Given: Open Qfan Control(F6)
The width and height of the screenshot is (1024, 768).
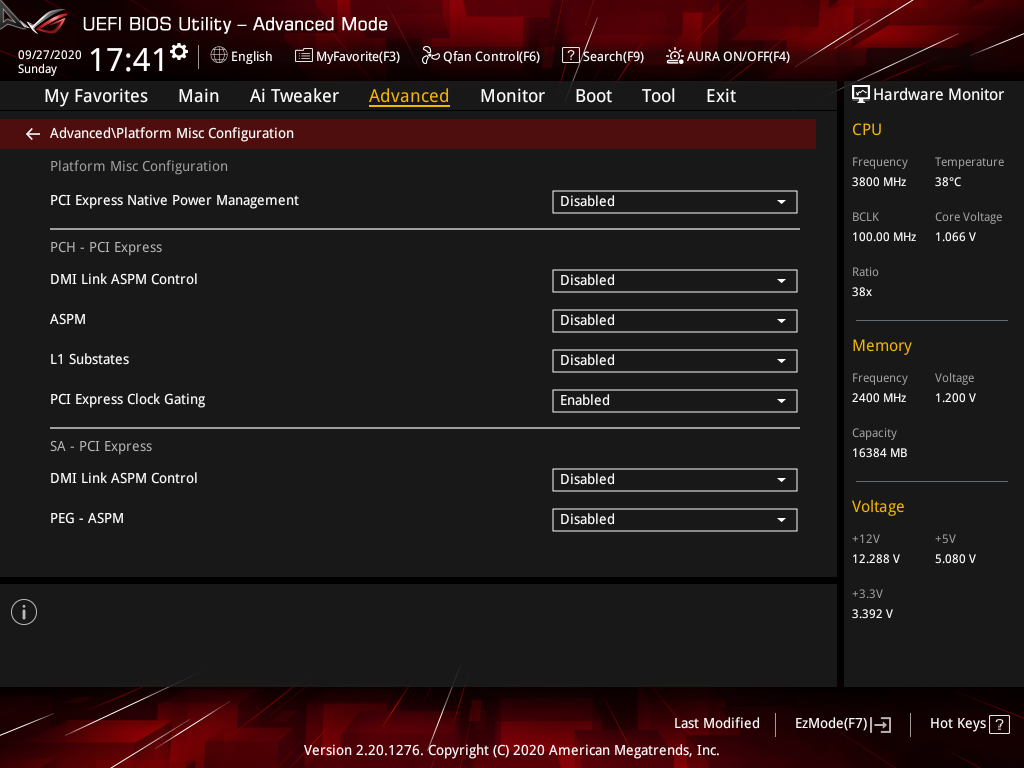Looking at the screenshot, I should point(481,56).
